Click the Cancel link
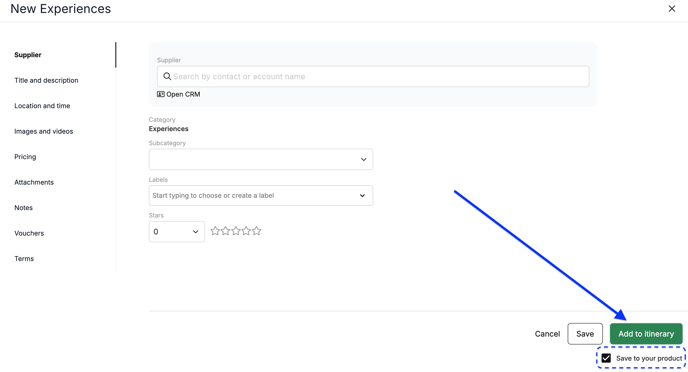This screenshot has height=372, width=688. 547,334
